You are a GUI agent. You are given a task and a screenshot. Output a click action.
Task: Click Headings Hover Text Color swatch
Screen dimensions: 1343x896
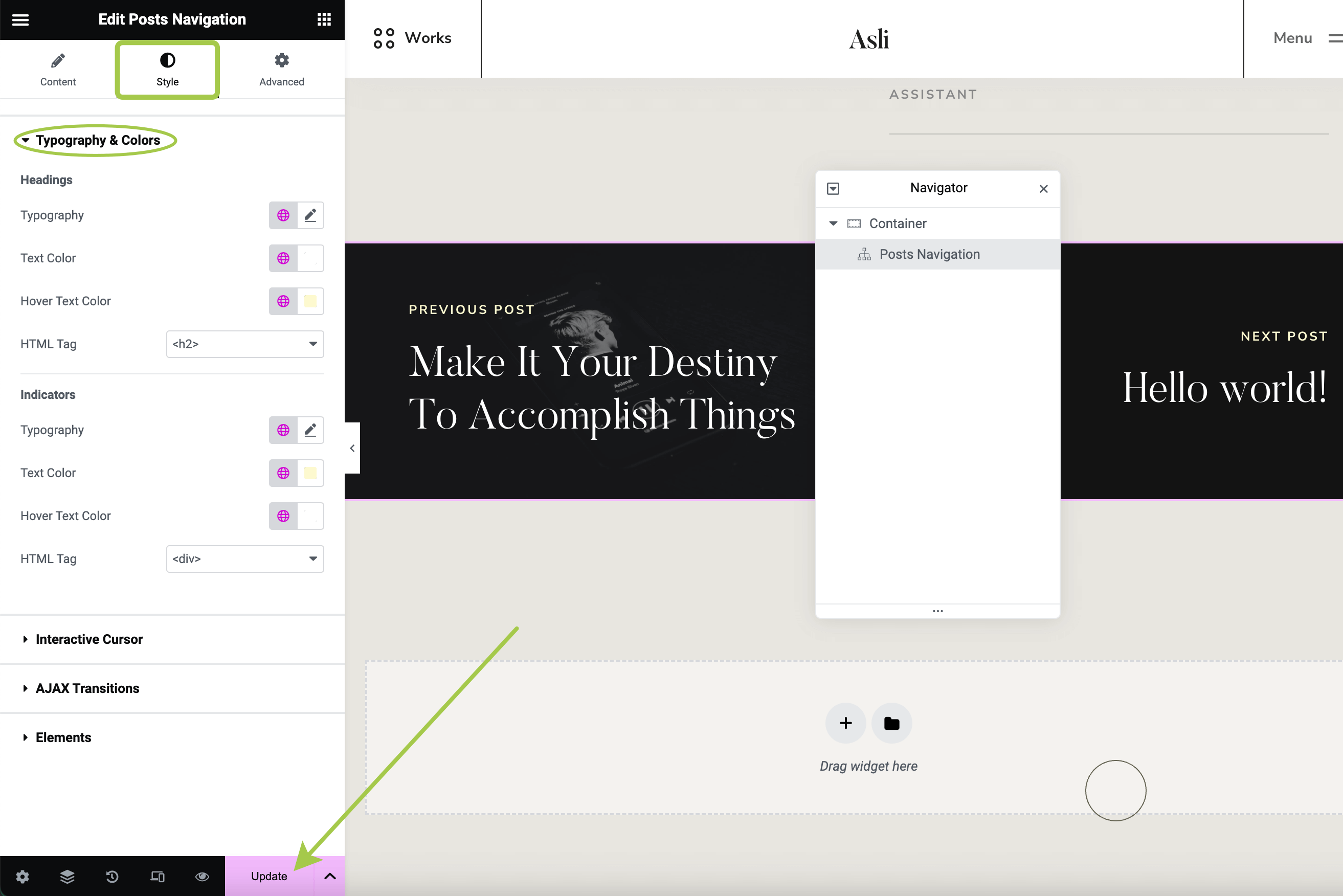310,301
